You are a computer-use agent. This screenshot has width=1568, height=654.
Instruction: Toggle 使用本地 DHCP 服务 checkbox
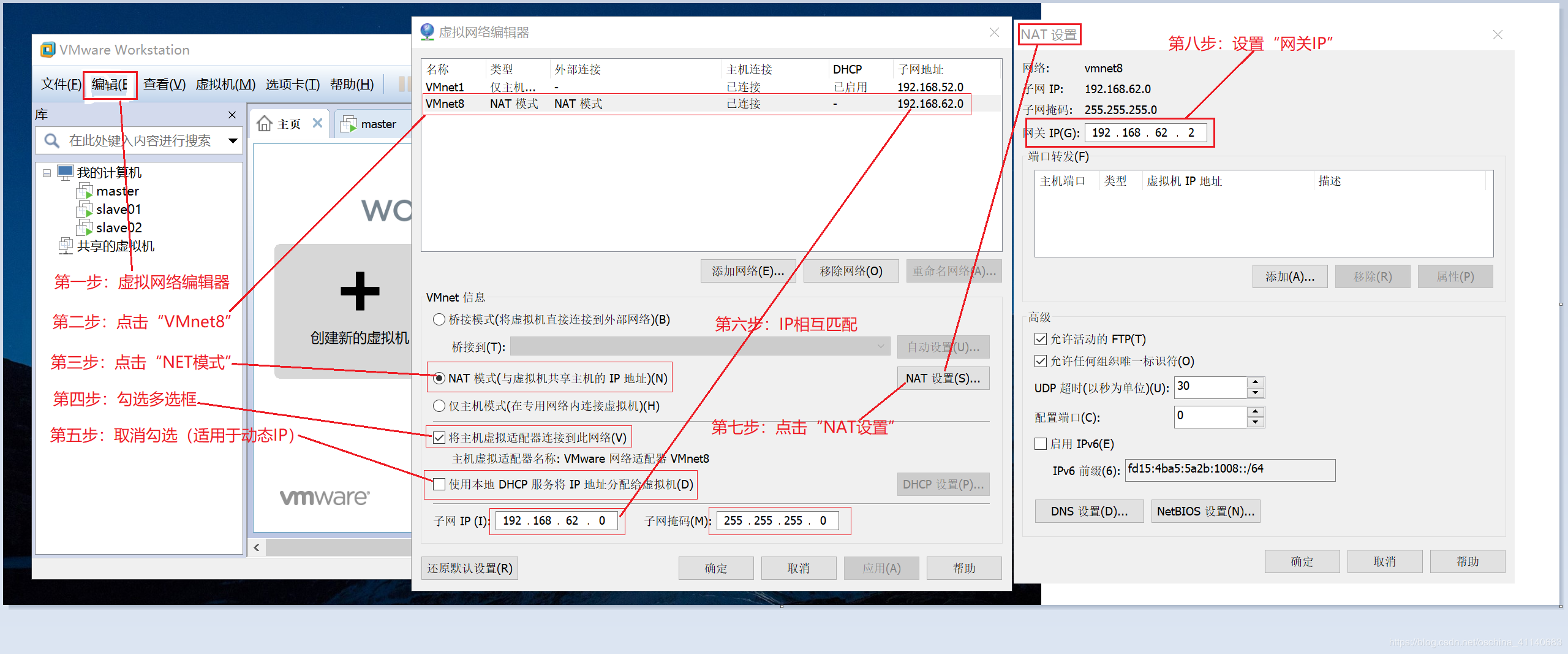tap(439, 484)
